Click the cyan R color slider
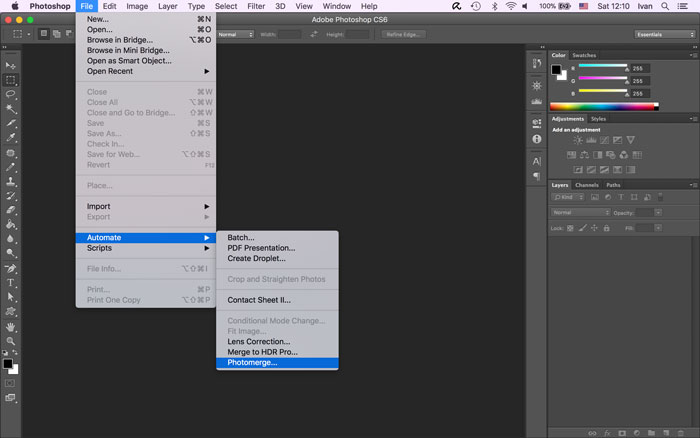Screen dimensions: 700x438 pyautogui.click(x=603, y=66)
